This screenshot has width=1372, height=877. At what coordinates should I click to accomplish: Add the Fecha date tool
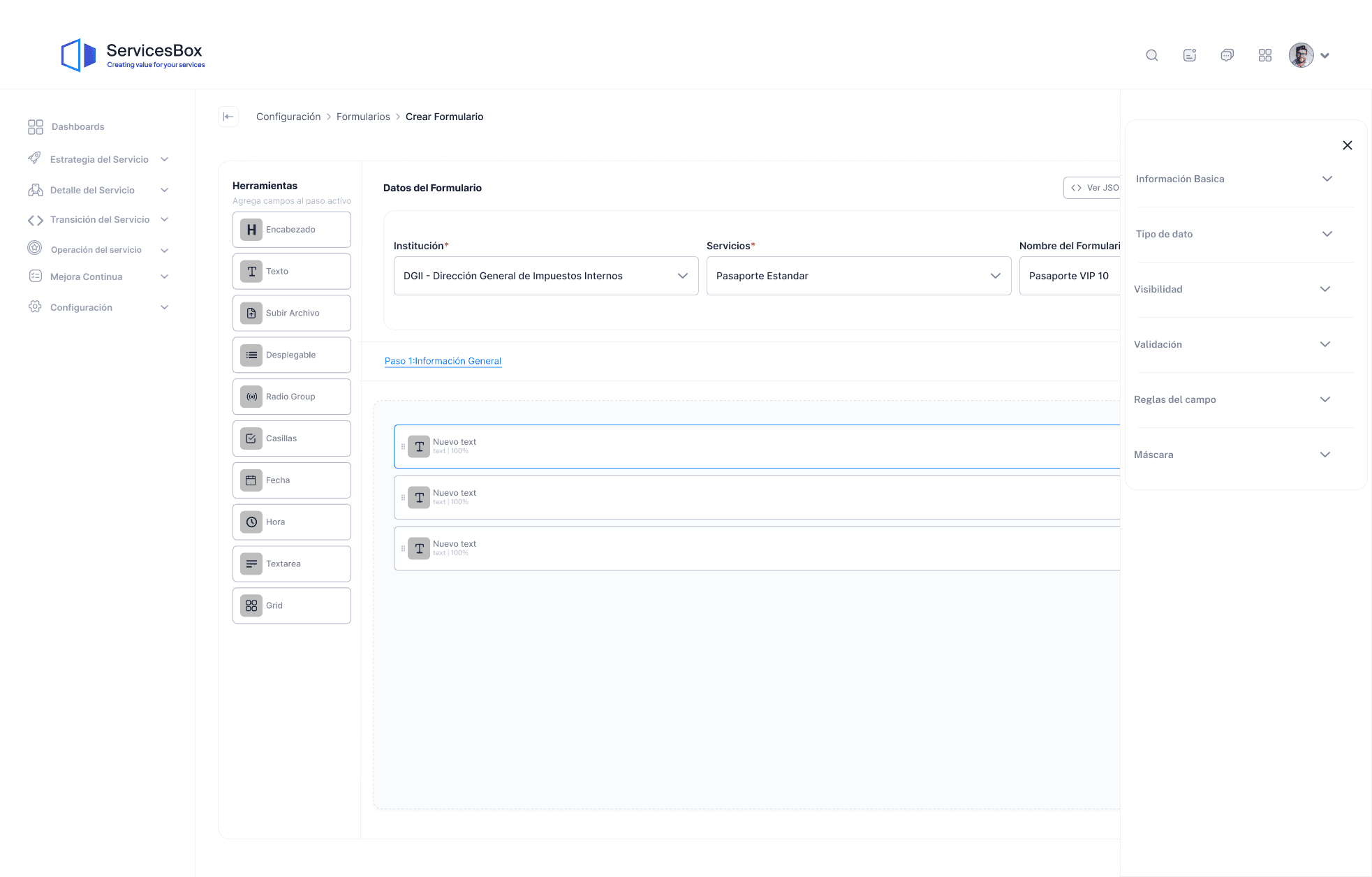[291, 480]
